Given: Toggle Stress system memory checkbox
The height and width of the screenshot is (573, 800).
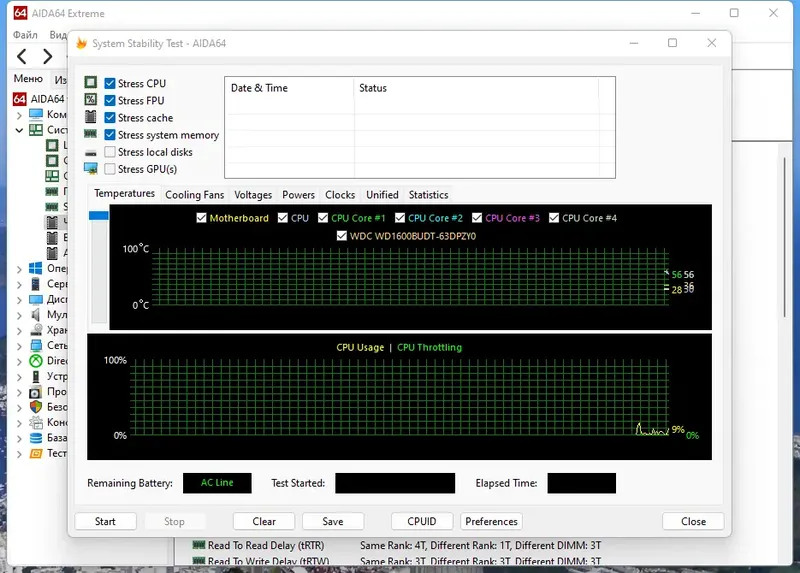Looking at the screenshot, I should [110, 135].
